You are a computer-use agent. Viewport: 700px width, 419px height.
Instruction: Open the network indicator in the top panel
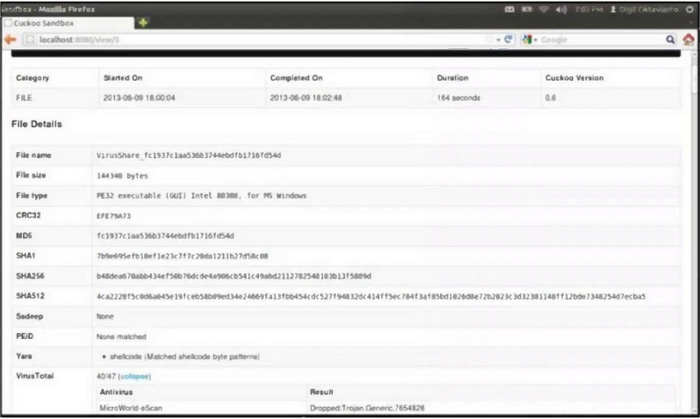pos(545,8)
